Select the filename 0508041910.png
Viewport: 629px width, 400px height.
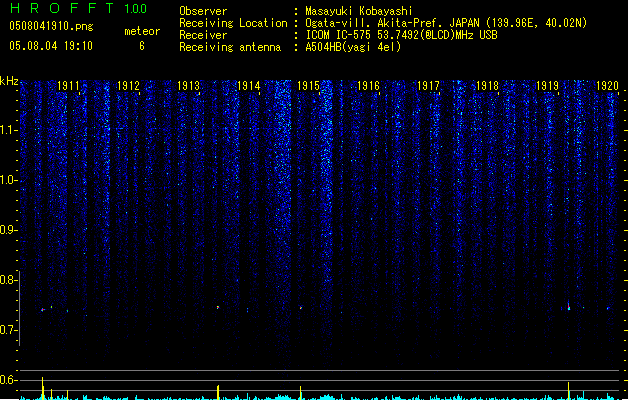(x=51, y=26)
